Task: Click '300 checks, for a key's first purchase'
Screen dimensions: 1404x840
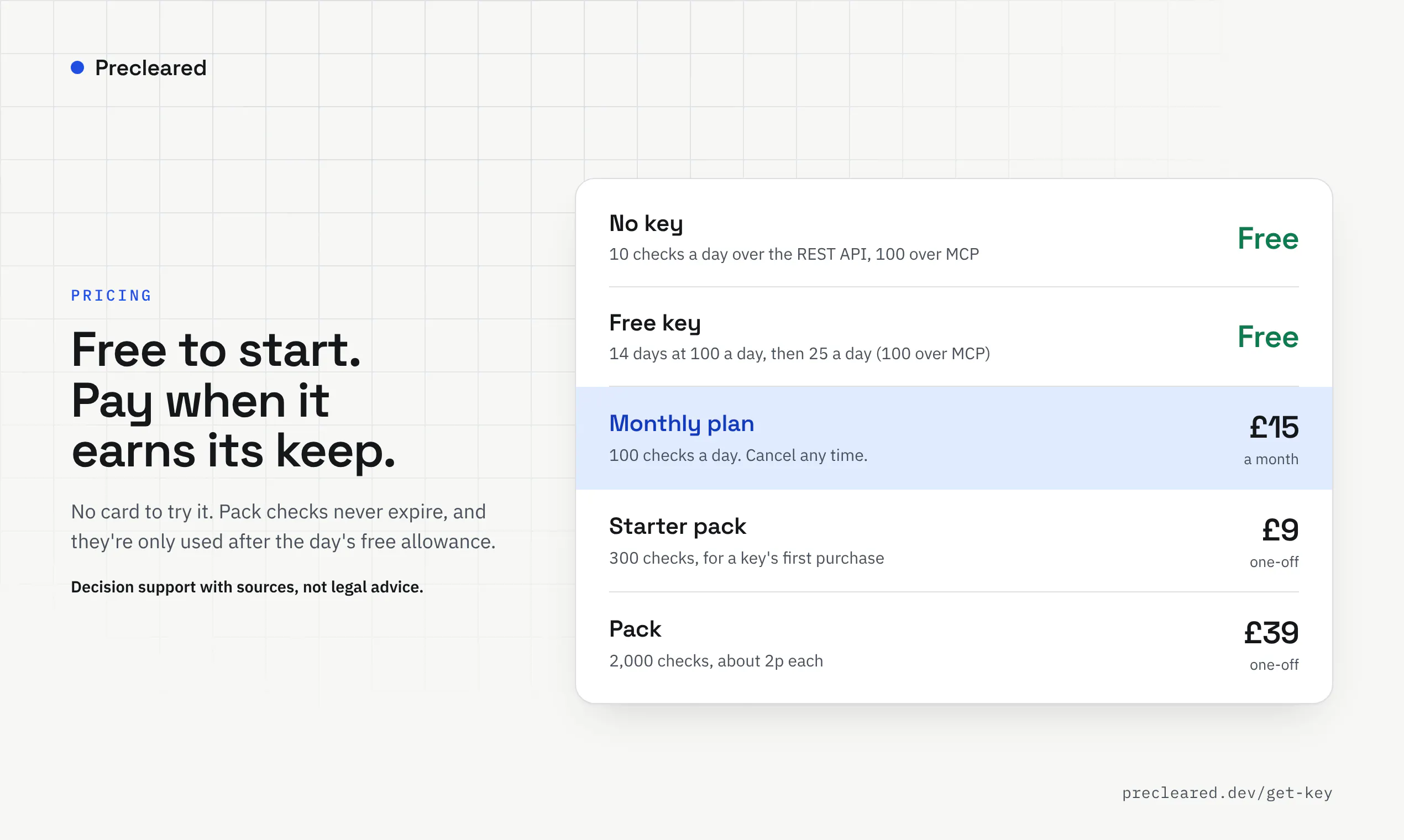Action: coord(746,558)
